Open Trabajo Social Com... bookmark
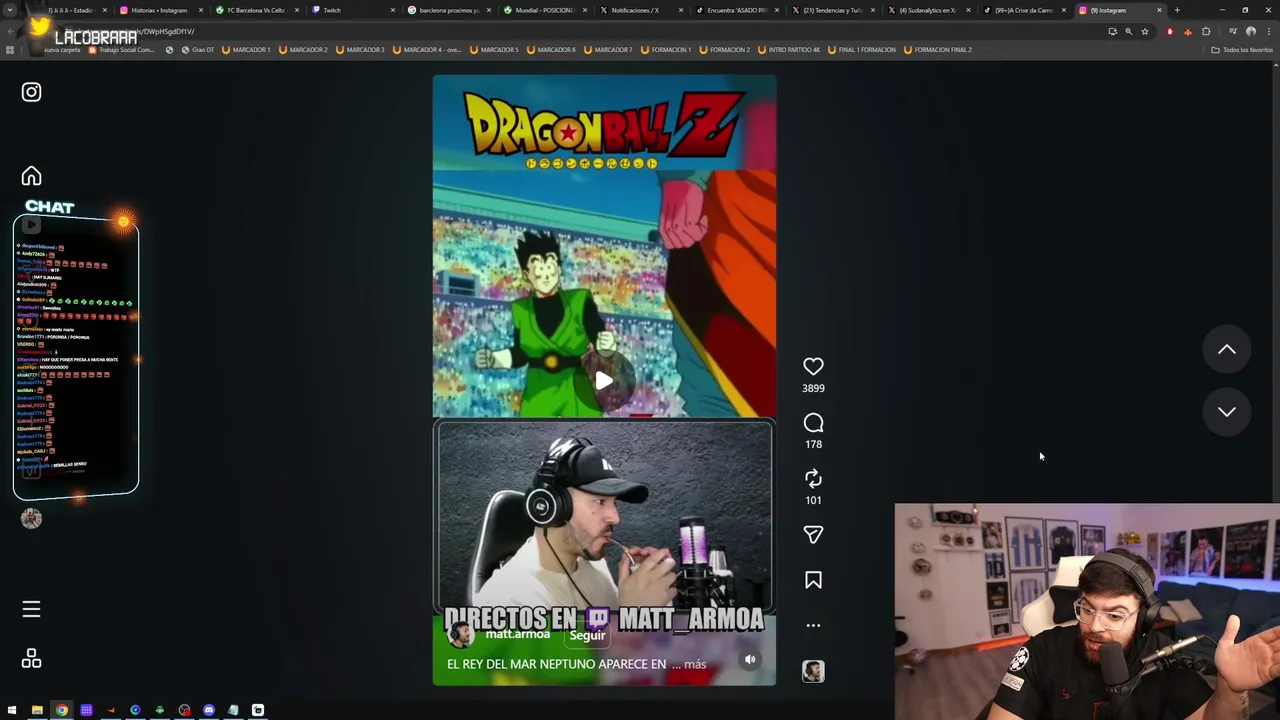 point(122,50)
